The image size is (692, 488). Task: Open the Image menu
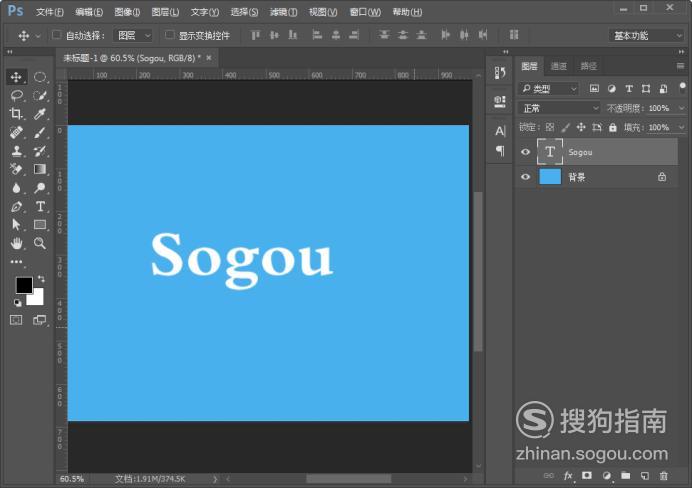[x=127, y=12]
